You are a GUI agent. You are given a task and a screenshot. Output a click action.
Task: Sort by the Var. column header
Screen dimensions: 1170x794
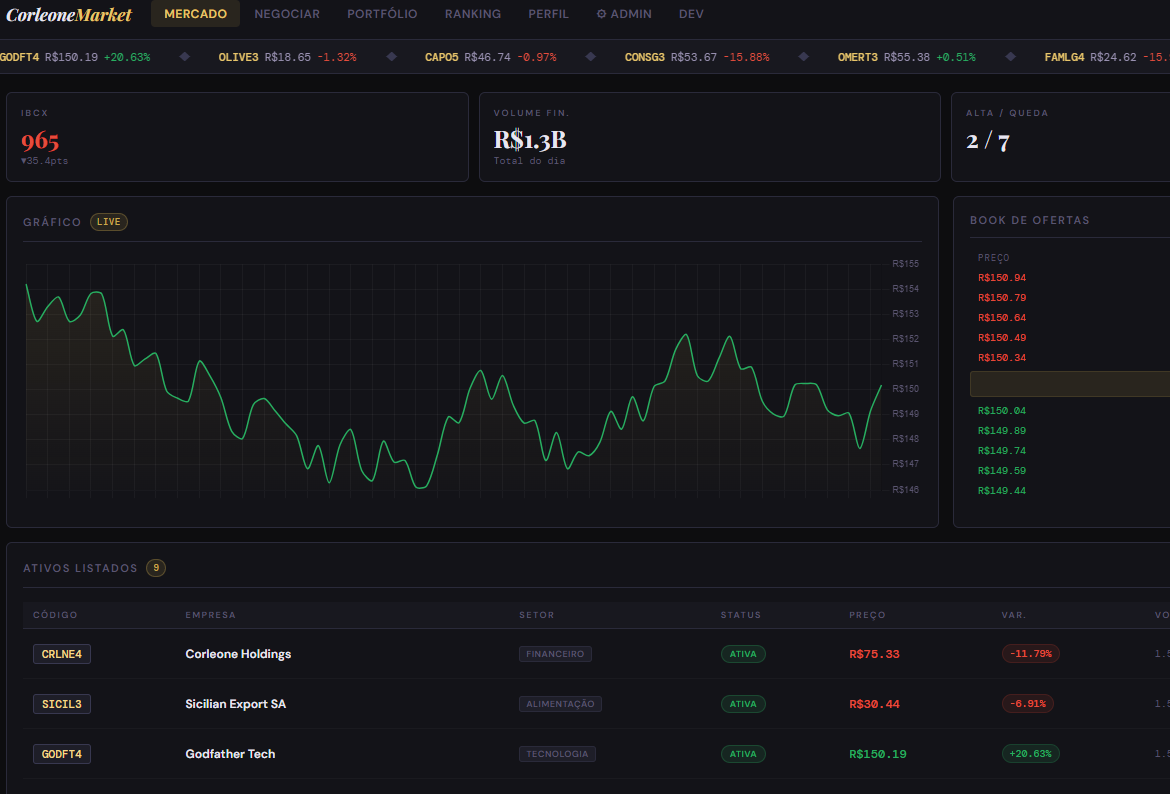1014,615
